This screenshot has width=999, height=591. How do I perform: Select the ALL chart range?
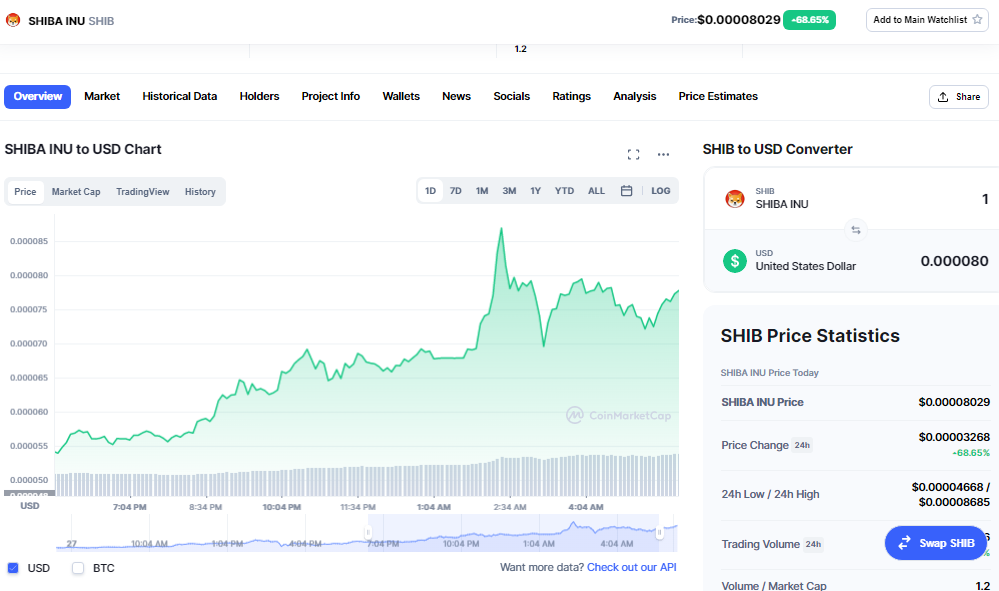596,190
